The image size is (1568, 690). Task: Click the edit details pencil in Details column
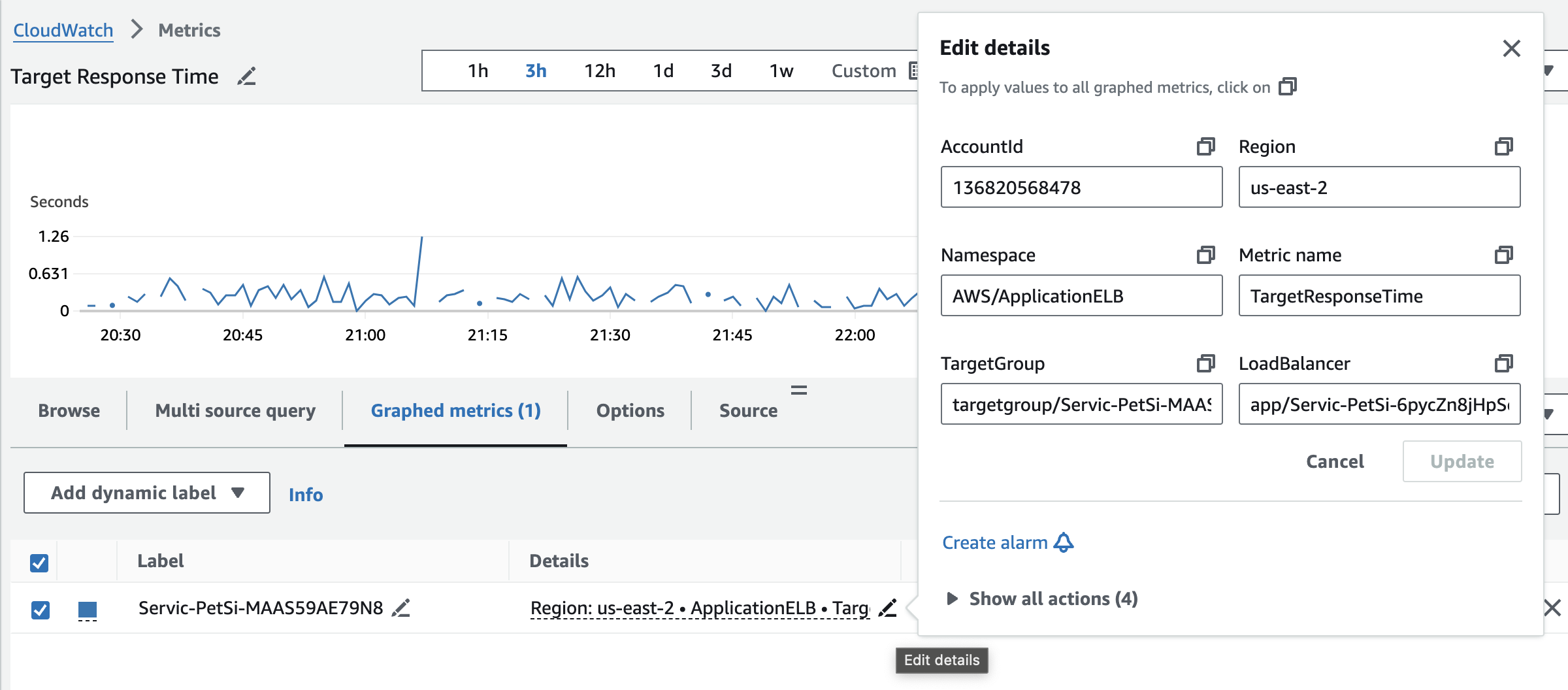887,608
